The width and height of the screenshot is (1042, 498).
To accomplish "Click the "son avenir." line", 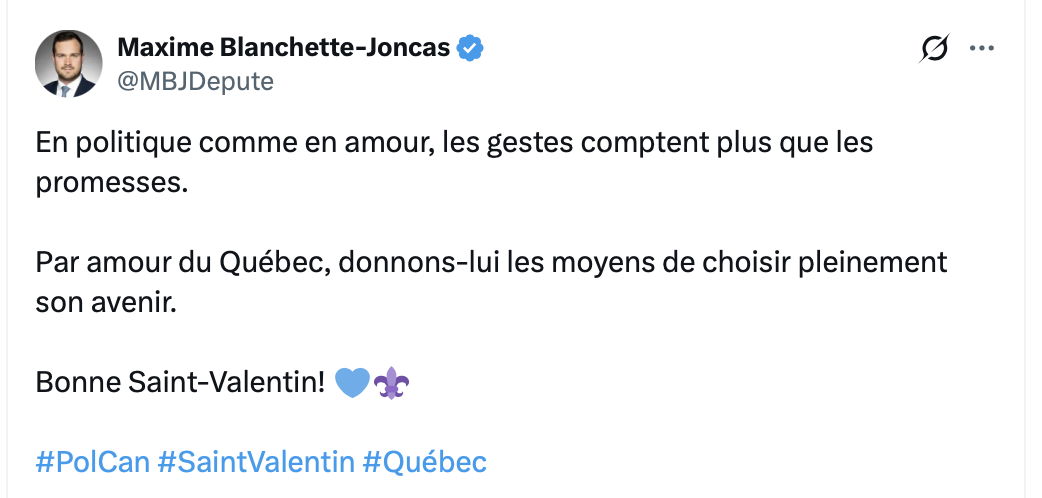I will coord(106,303).
